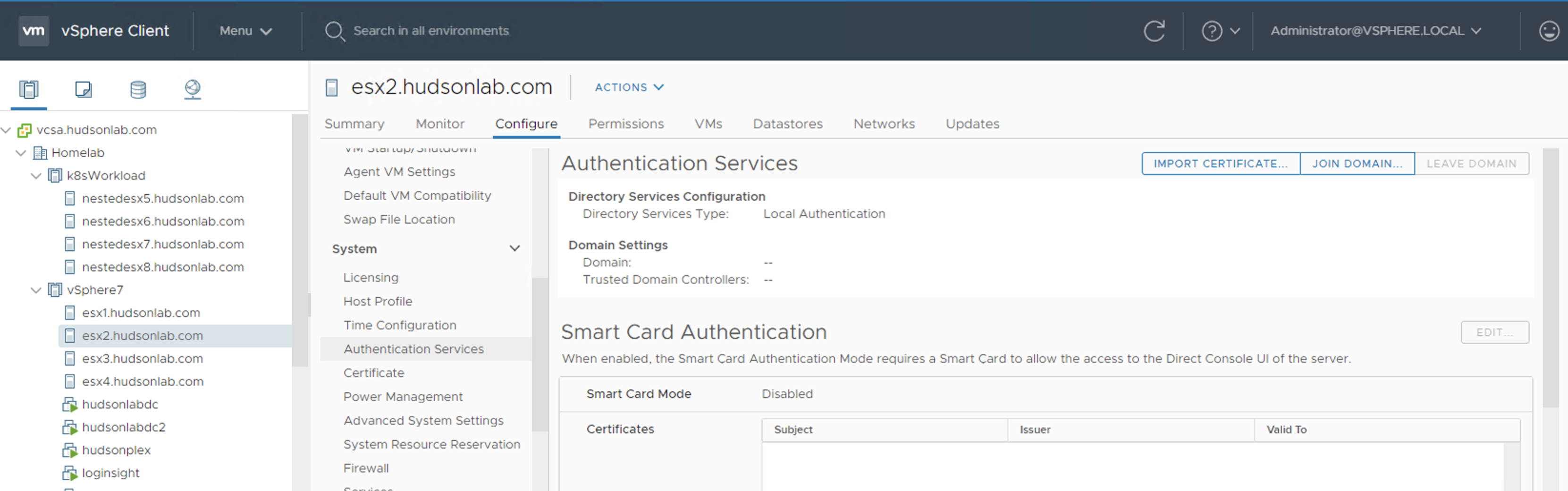Open Firewall settings

pos(366,468)
